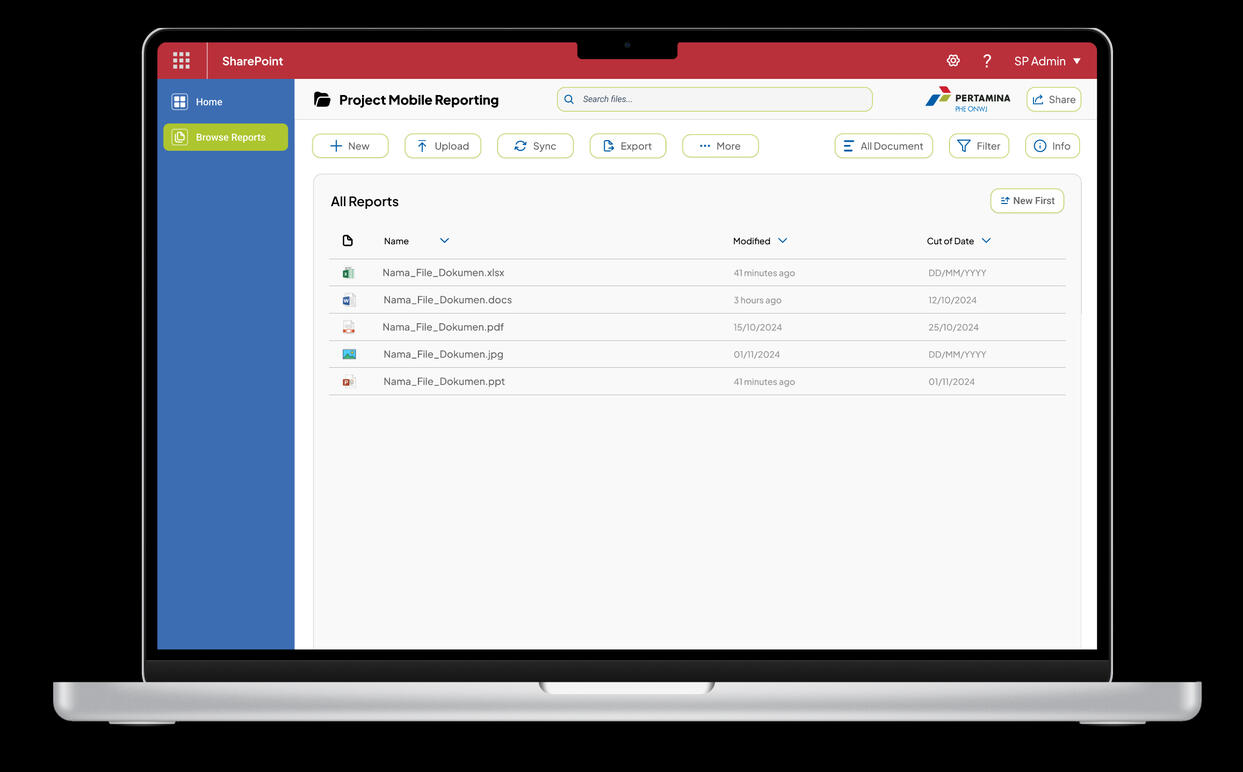
Task: Open the All Document view selector
Action: click(884, 146)
